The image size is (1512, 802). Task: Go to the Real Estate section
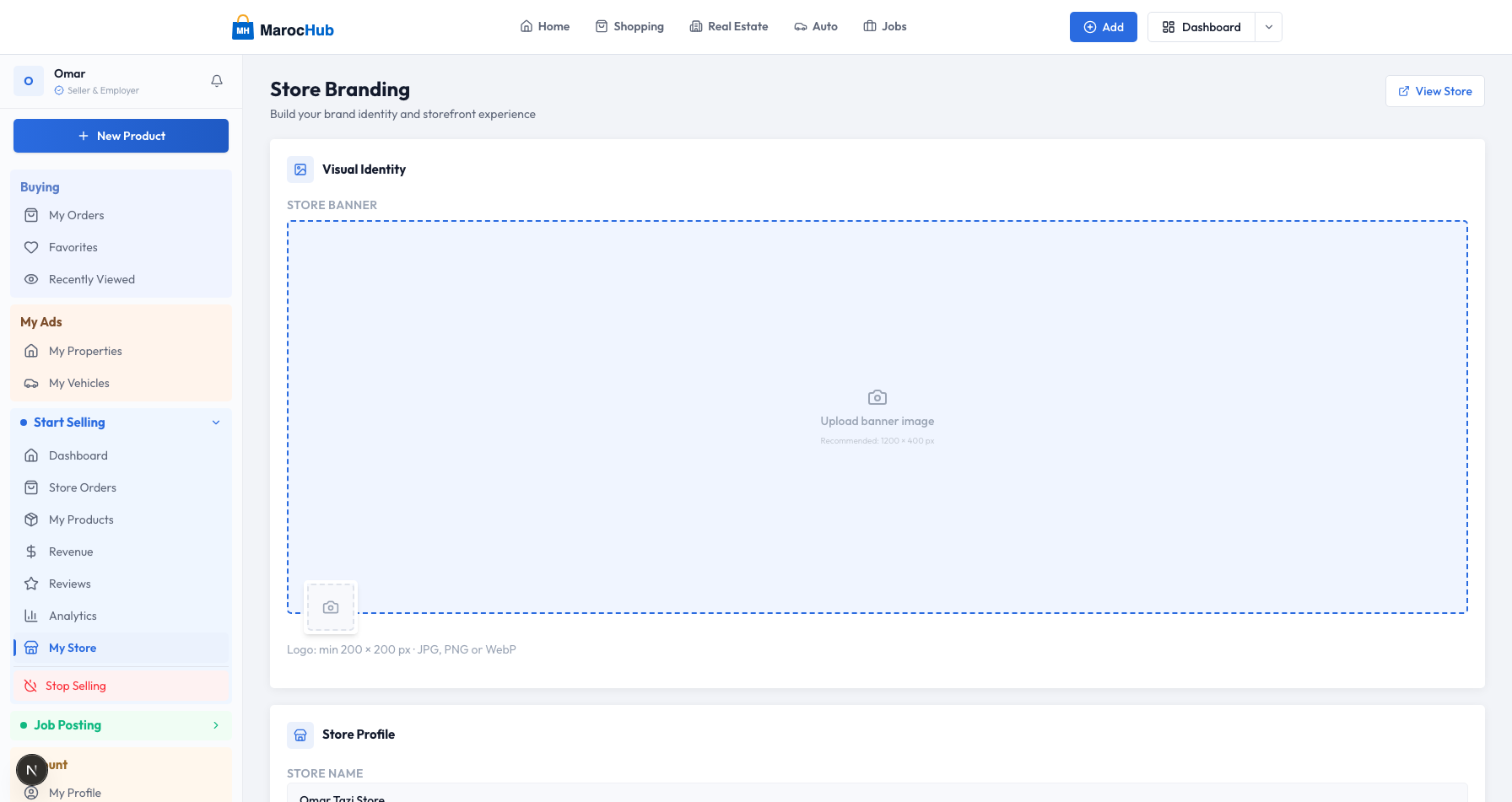(729, 26)
